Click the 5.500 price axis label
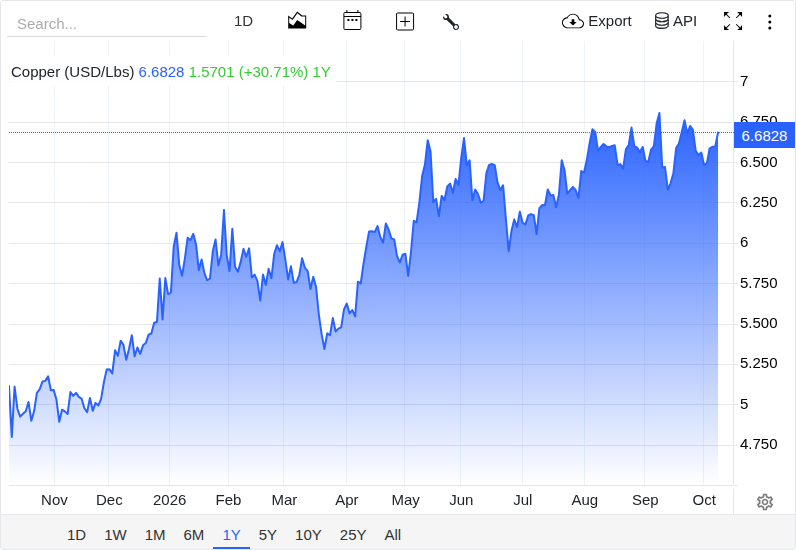The image size is (796, 550). pyautogui.click(x=758, y=323)
